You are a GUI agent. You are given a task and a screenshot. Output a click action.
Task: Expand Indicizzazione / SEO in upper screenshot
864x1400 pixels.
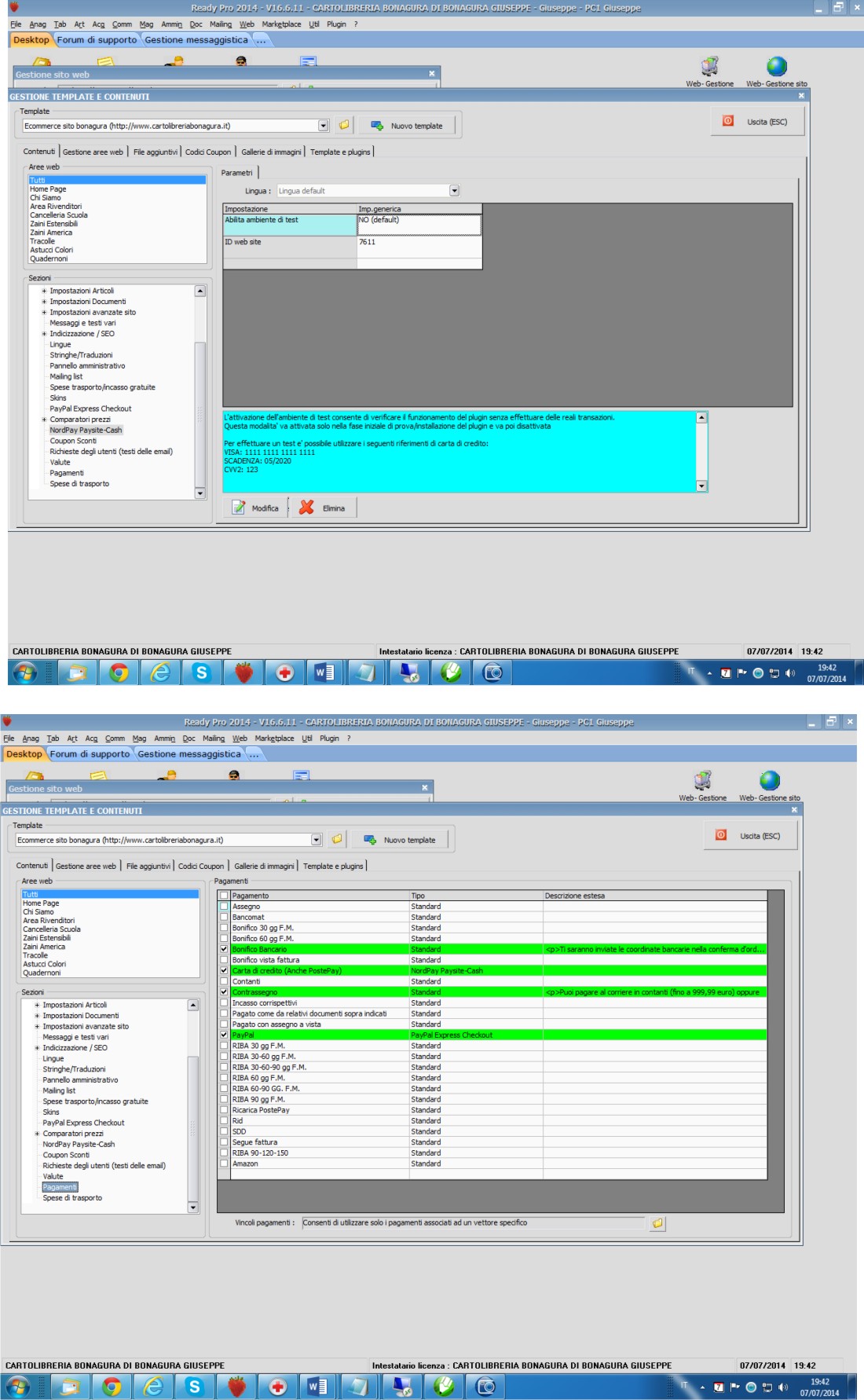tap(44, 334)
